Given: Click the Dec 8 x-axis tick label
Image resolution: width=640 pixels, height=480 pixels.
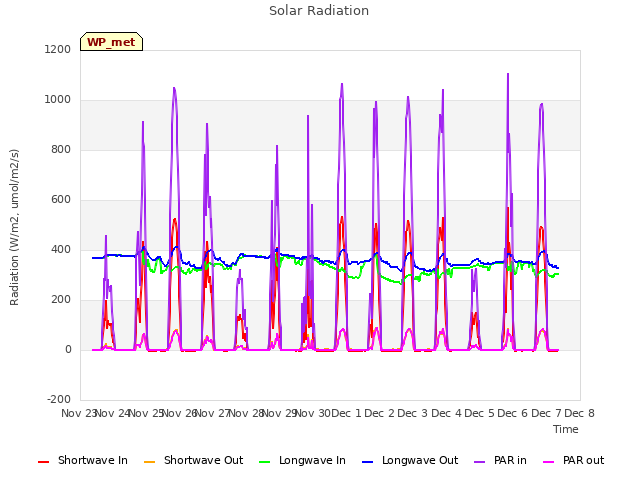Looking at the screenshot, I should tap(580, 413).
